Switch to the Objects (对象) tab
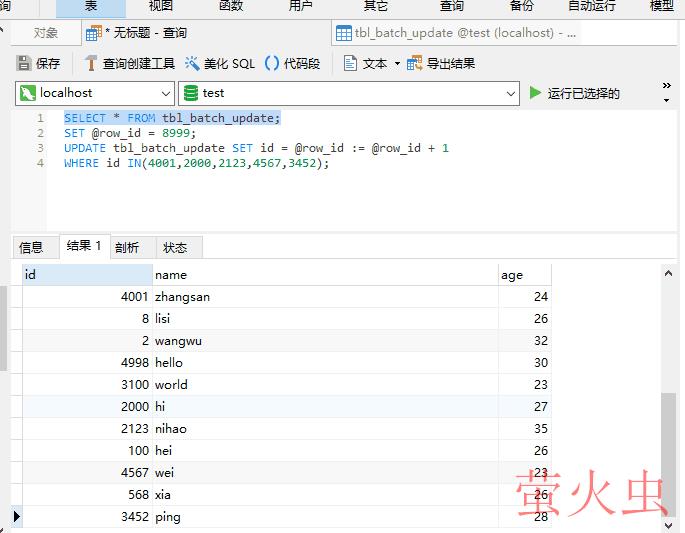This screenshot has width=685, height=533. (x=46, y=33)
